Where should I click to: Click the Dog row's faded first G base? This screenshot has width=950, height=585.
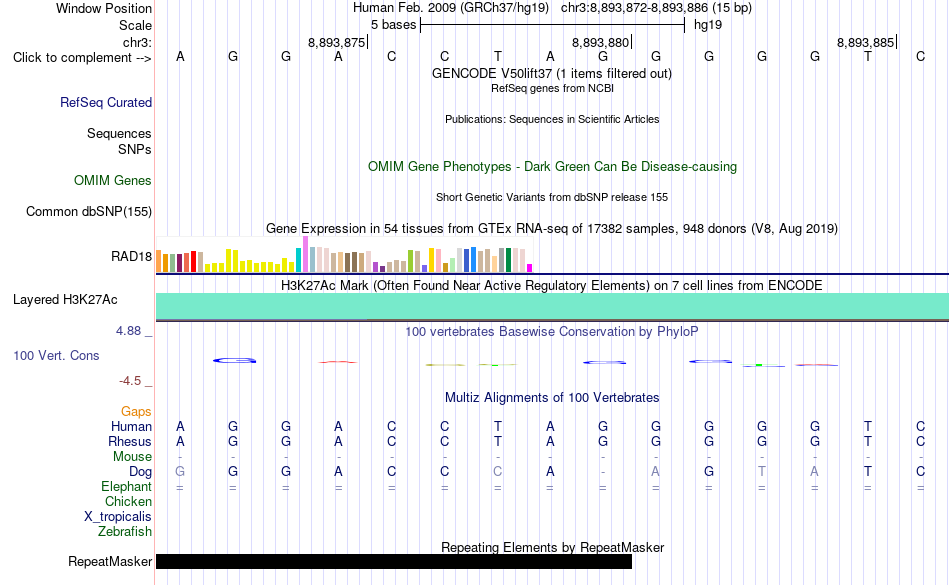180,471
